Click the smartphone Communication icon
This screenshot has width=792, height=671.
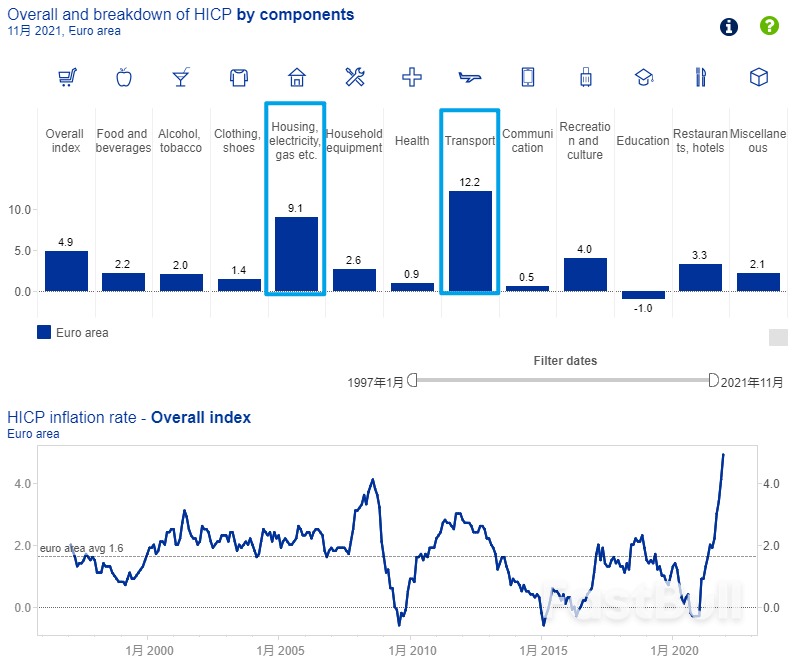click(527, 77)
